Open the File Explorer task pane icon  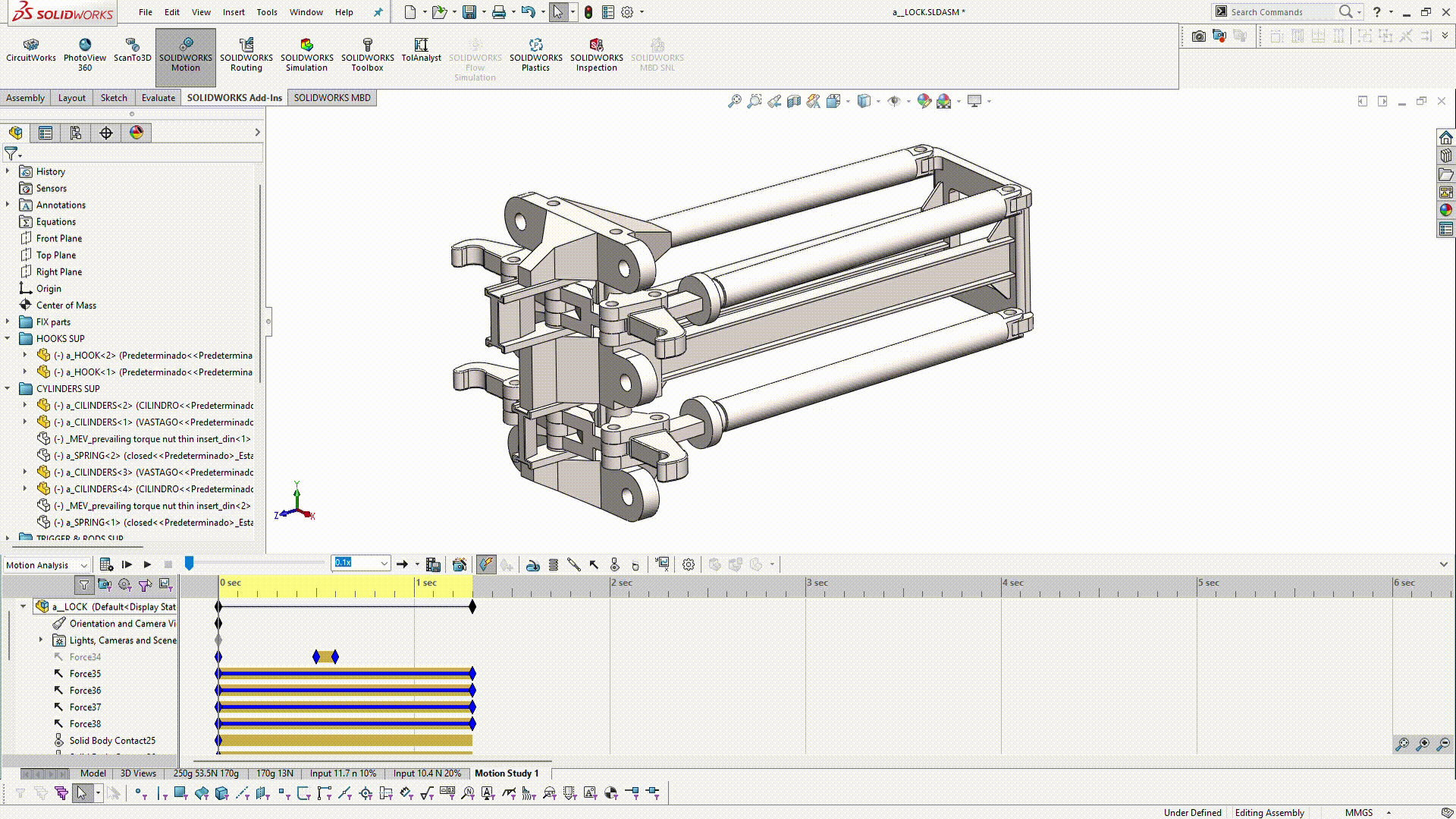(1446, 174)
